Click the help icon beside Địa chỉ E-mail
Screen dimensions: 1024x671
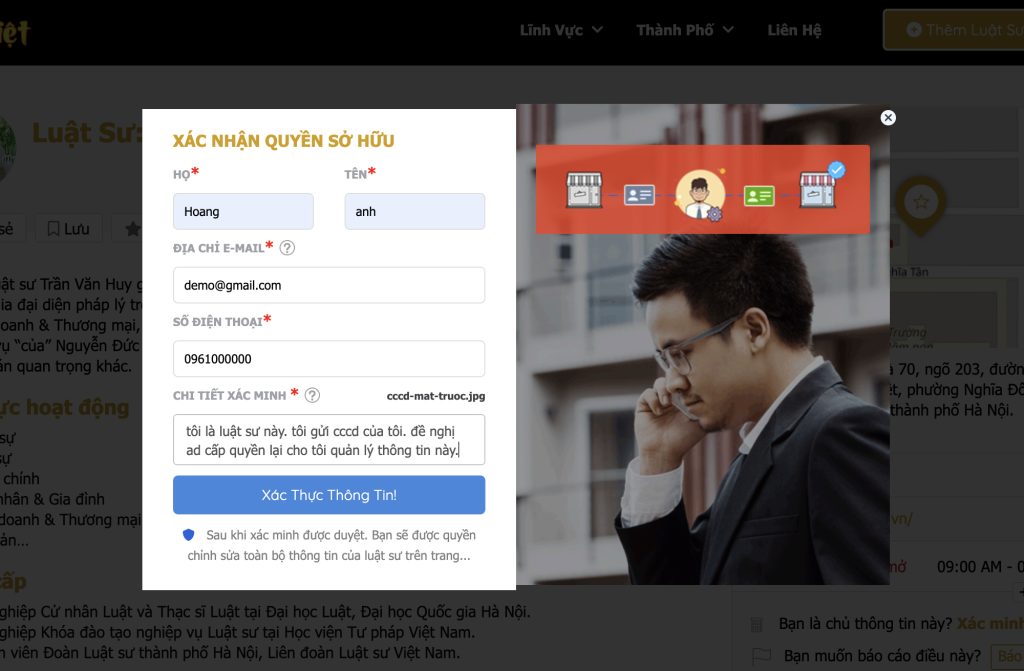287,248
